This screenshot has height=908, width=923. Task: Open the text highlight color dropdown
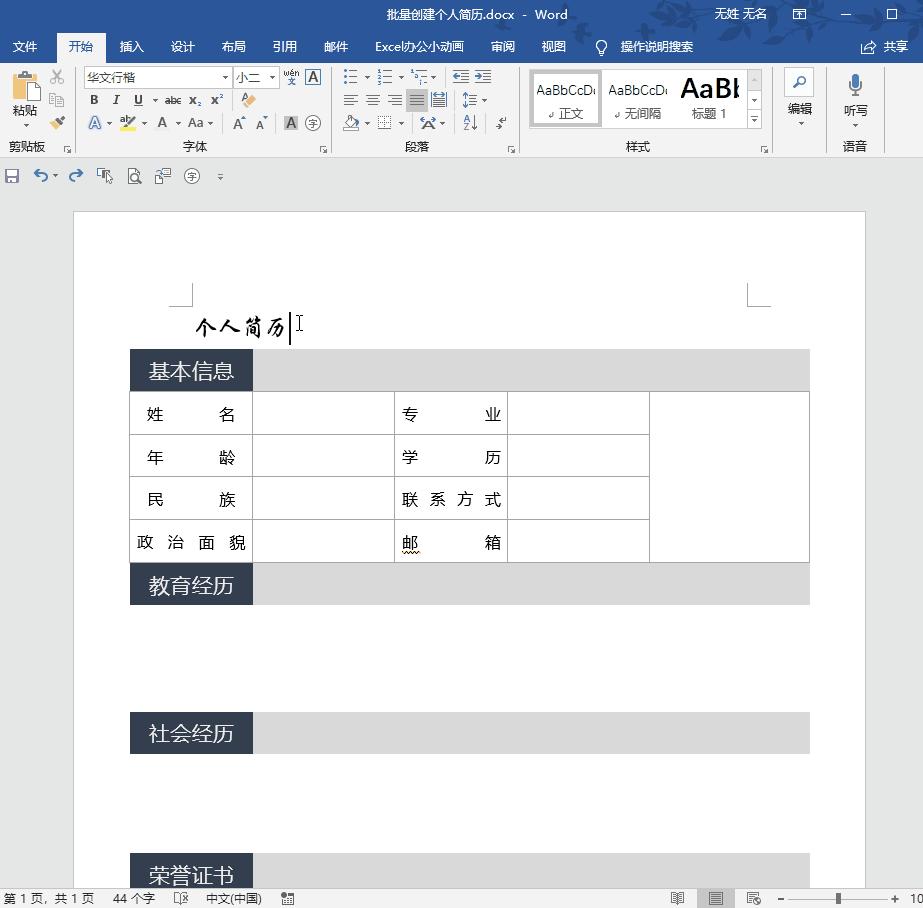point(145,122)
